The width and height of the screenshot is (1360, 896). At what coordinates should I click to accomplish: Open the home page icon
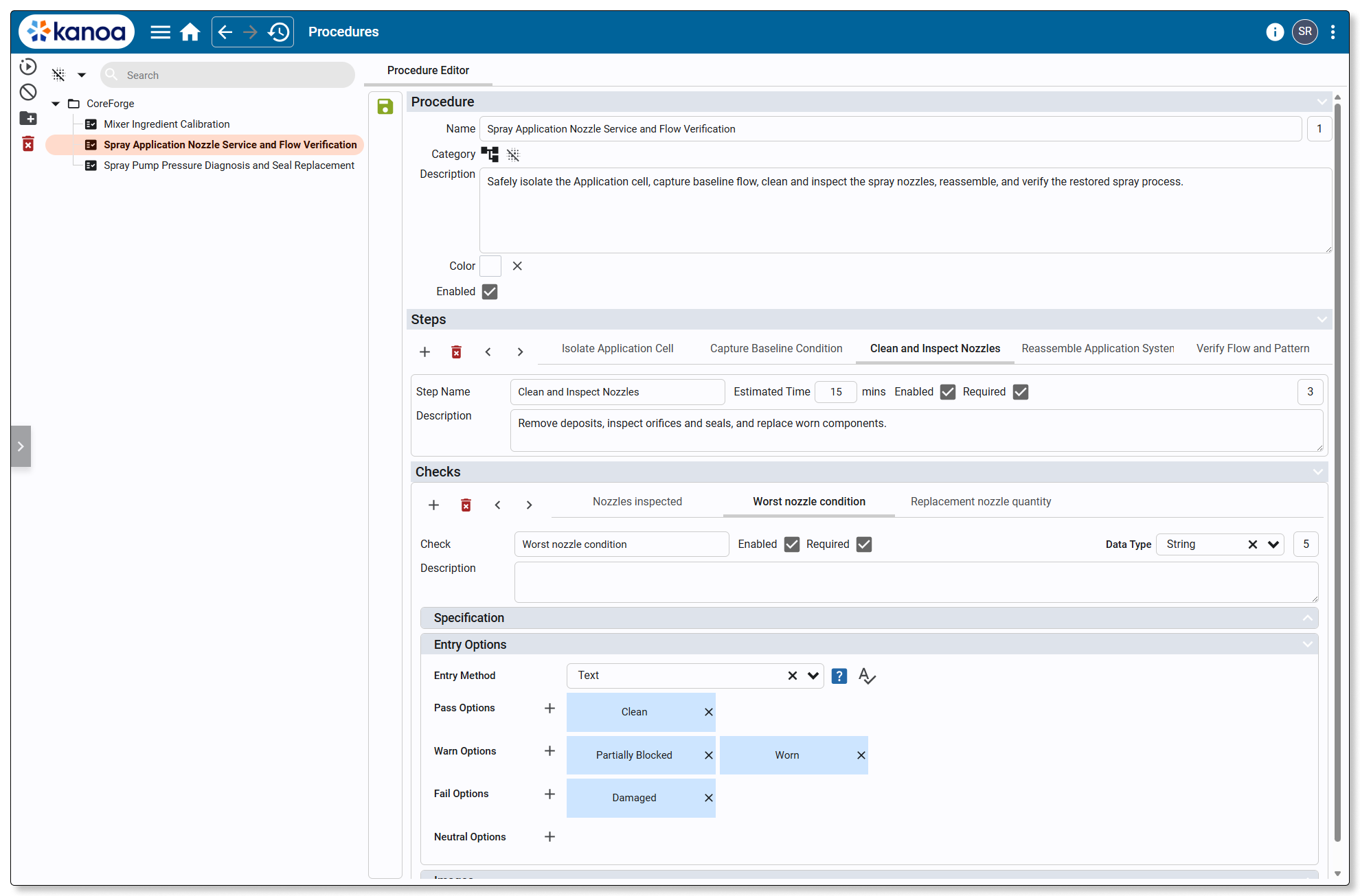coord(190,32)
